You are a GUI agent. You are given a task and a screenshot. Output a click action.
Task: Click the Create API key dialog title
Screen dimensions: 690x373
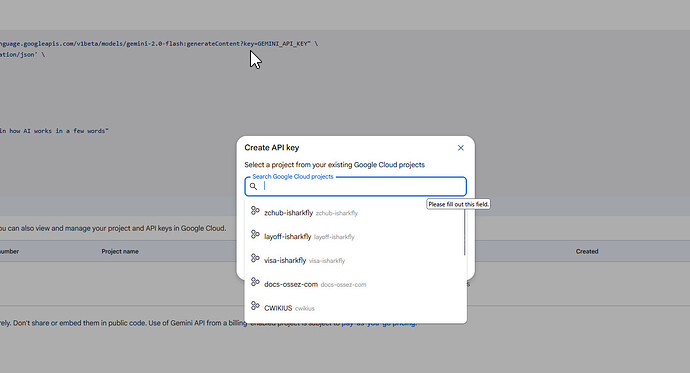272,148
